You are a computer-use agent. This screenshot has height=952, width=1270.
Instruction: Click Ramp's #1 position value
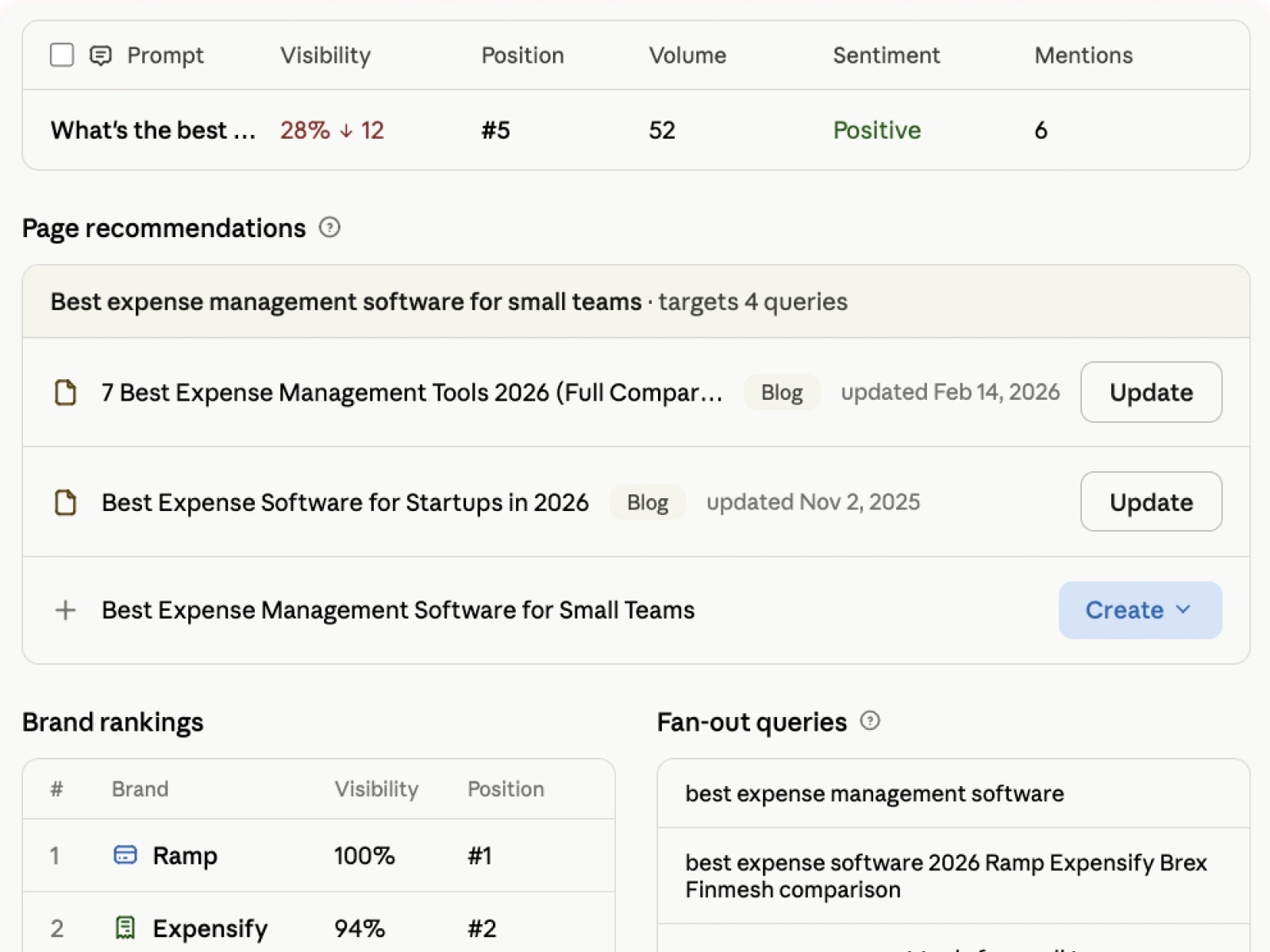pyautogui.click(x=479, y=855)
